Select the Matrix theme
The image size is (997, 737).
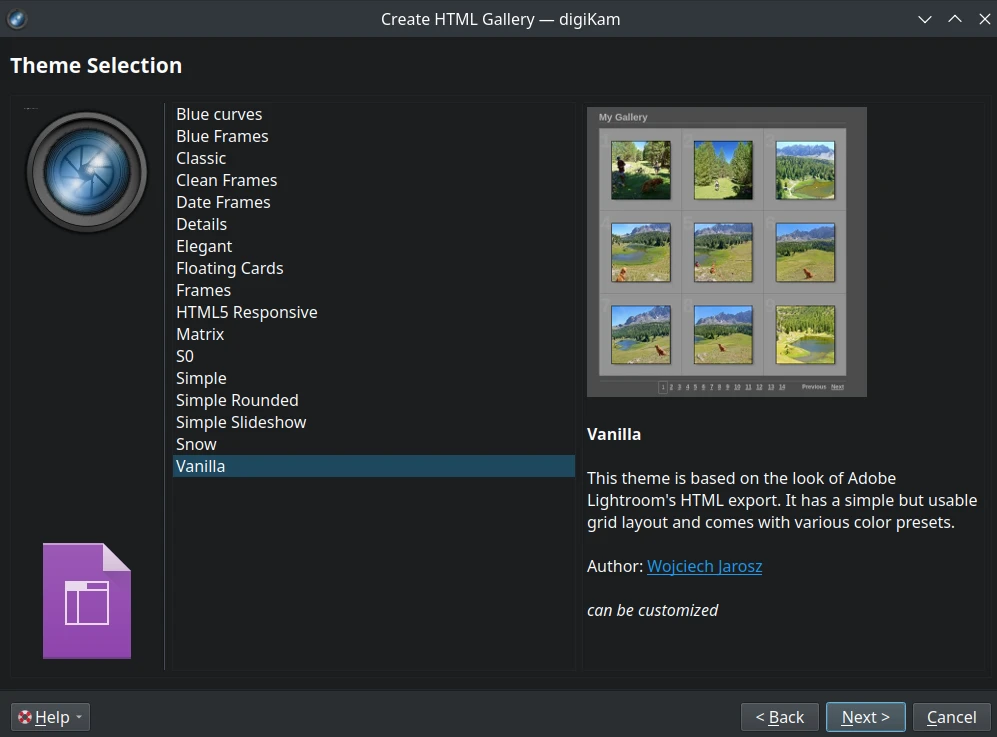point(199,334)
